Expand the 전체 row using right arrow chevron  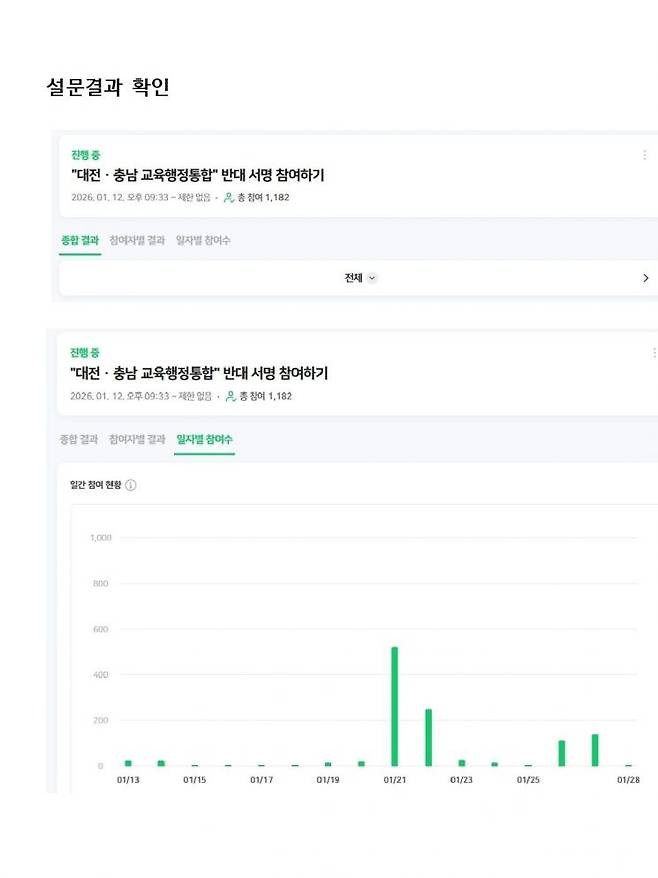(x=645, y=277)
